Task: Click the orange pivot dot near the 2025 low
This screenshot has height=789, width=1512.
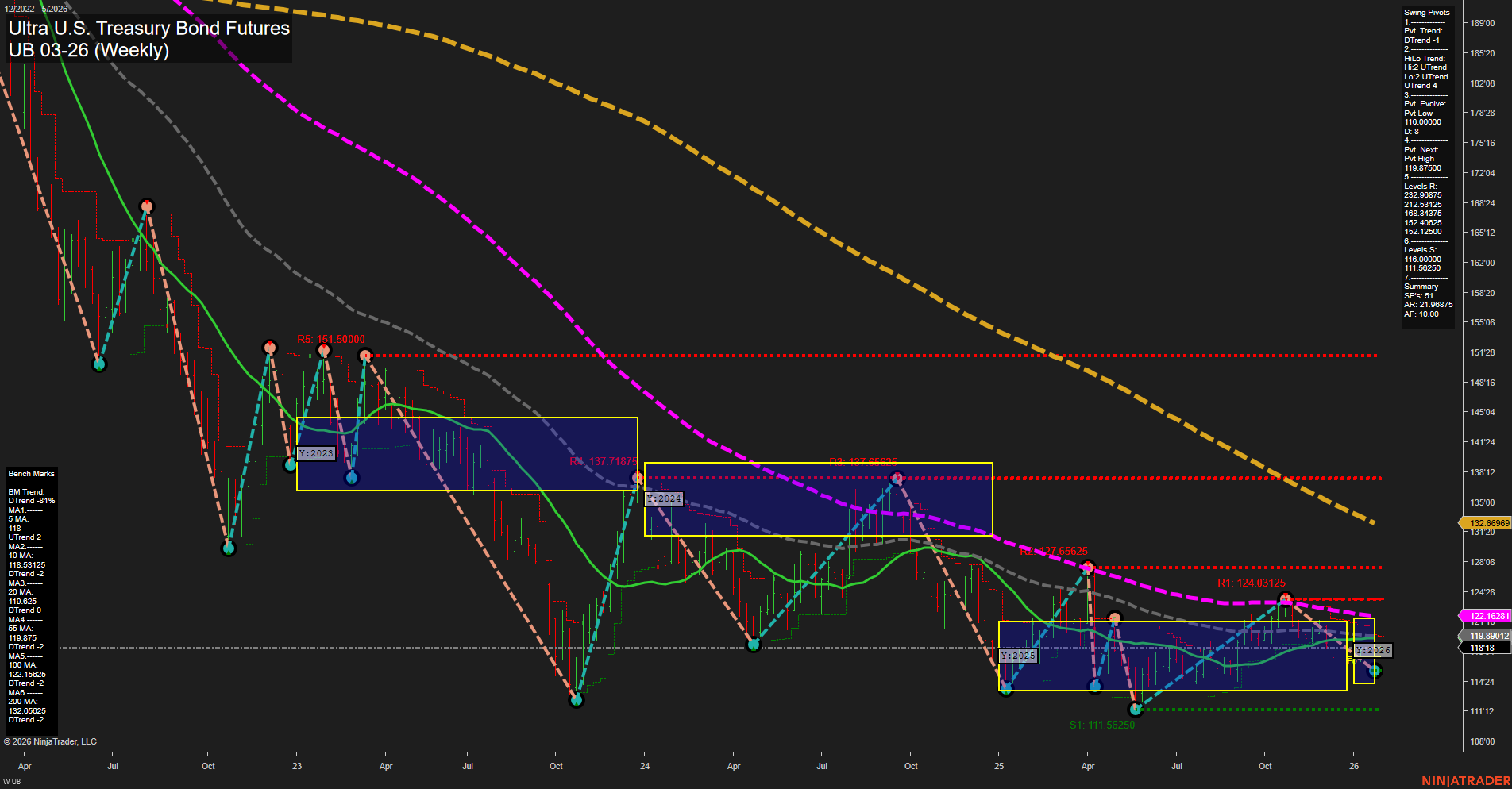Action: [x=1115, y=618]
